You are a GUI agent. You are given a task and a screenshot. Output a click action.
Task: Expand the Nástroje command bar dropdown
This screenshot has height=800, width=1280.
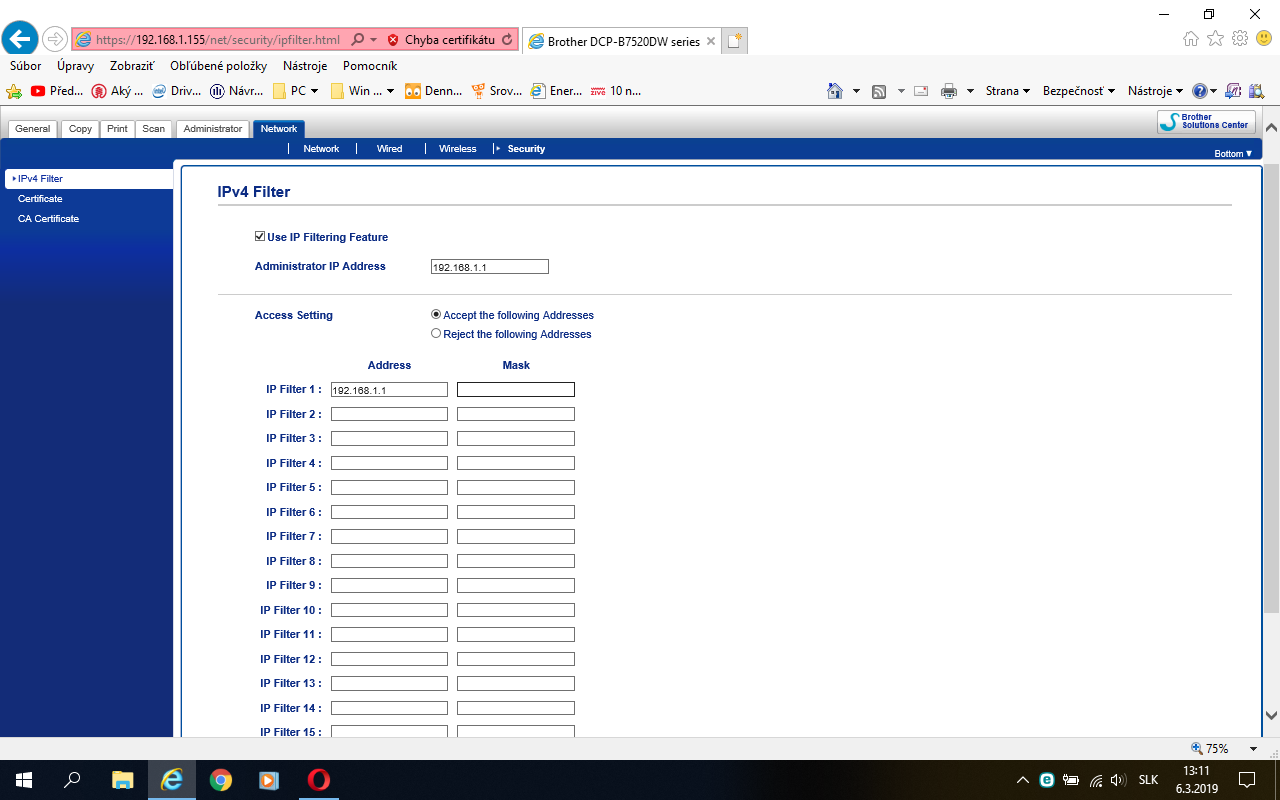pos(1155,91)
